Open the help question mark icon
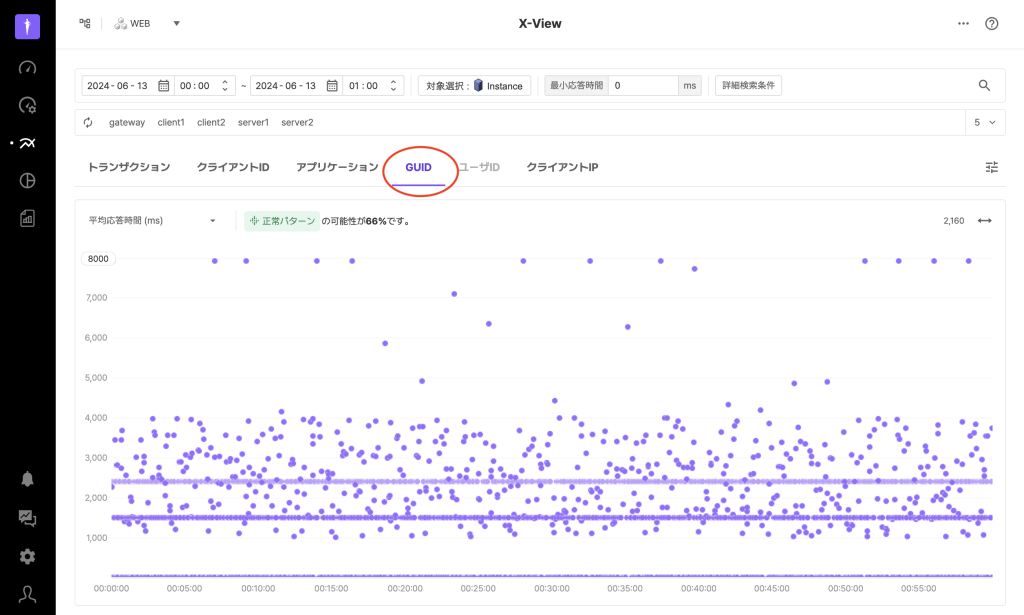 point(991,23)
